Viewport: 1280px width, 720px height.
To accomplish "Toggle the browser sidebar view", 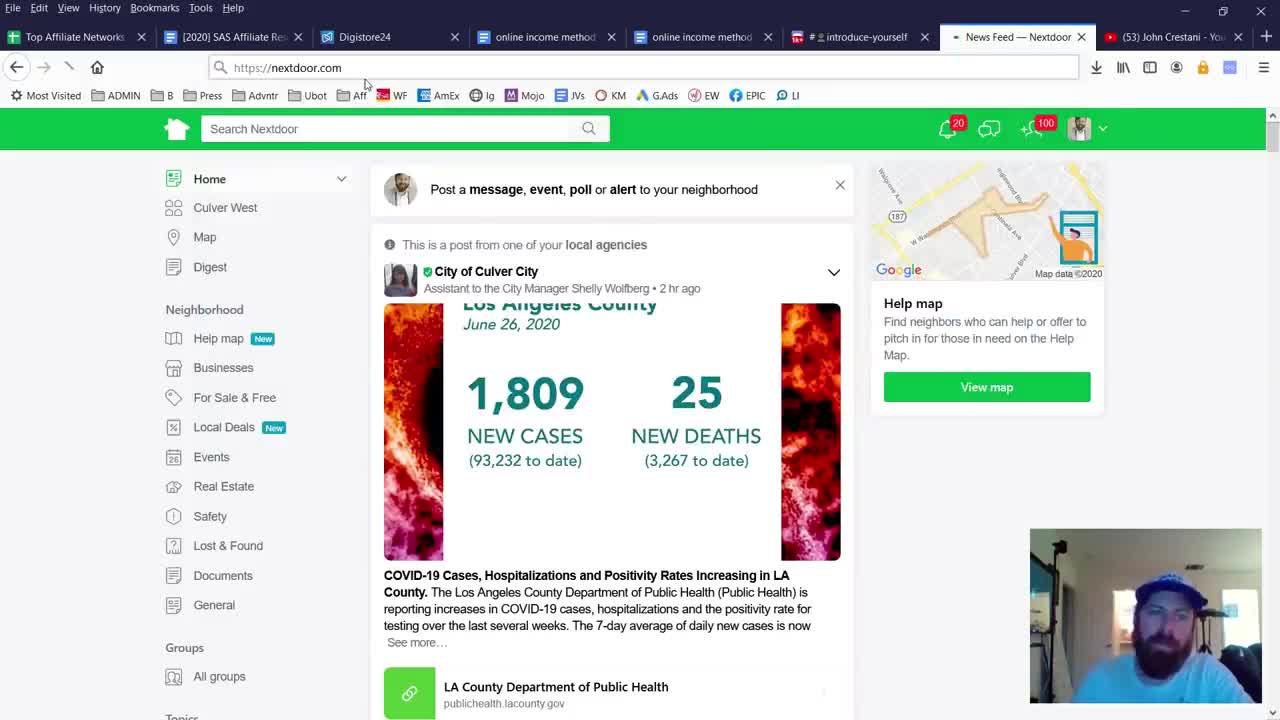I will pos(1150,67).
